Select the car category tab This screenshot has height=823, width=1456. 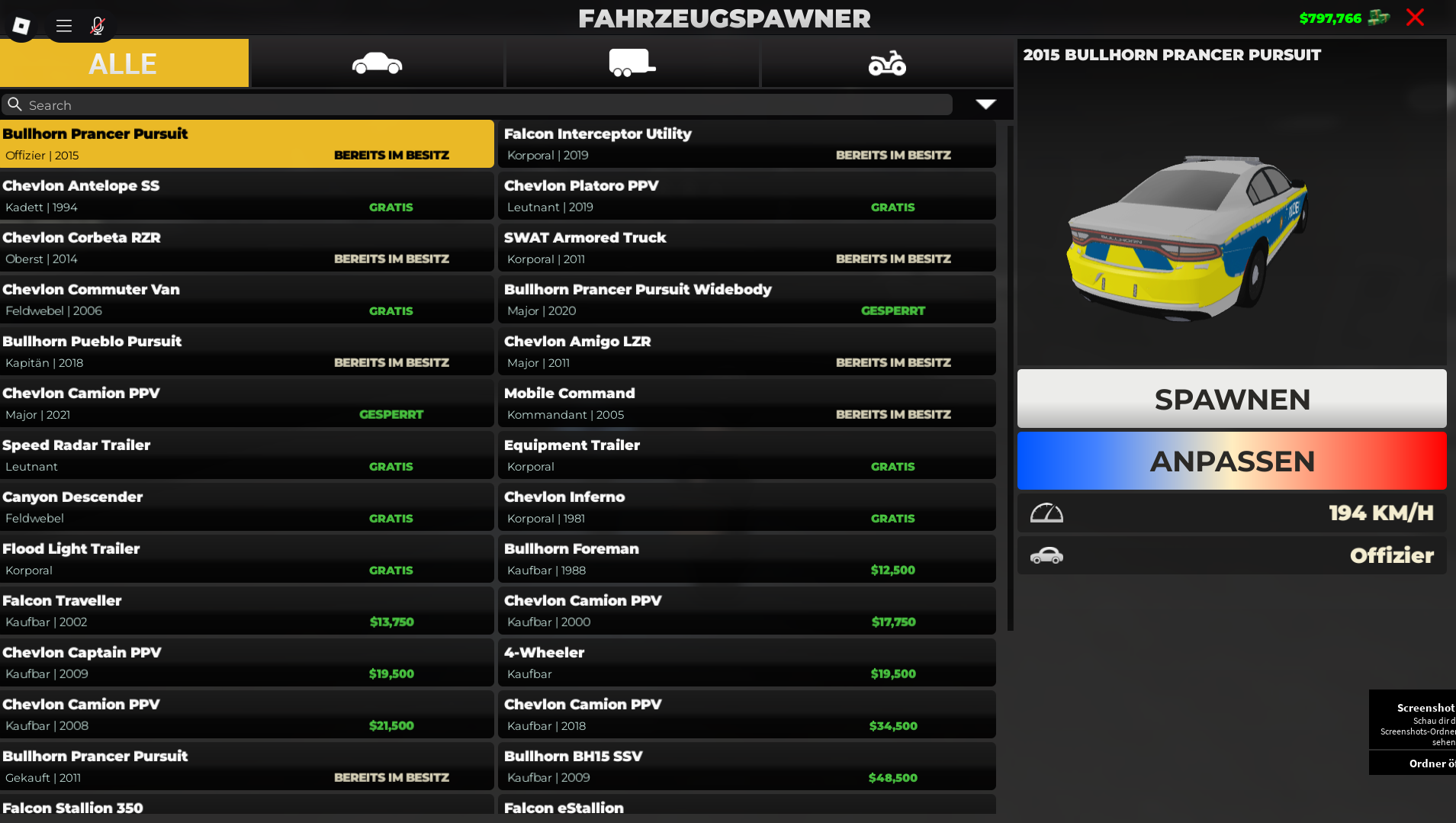click(x=377, y=63)
